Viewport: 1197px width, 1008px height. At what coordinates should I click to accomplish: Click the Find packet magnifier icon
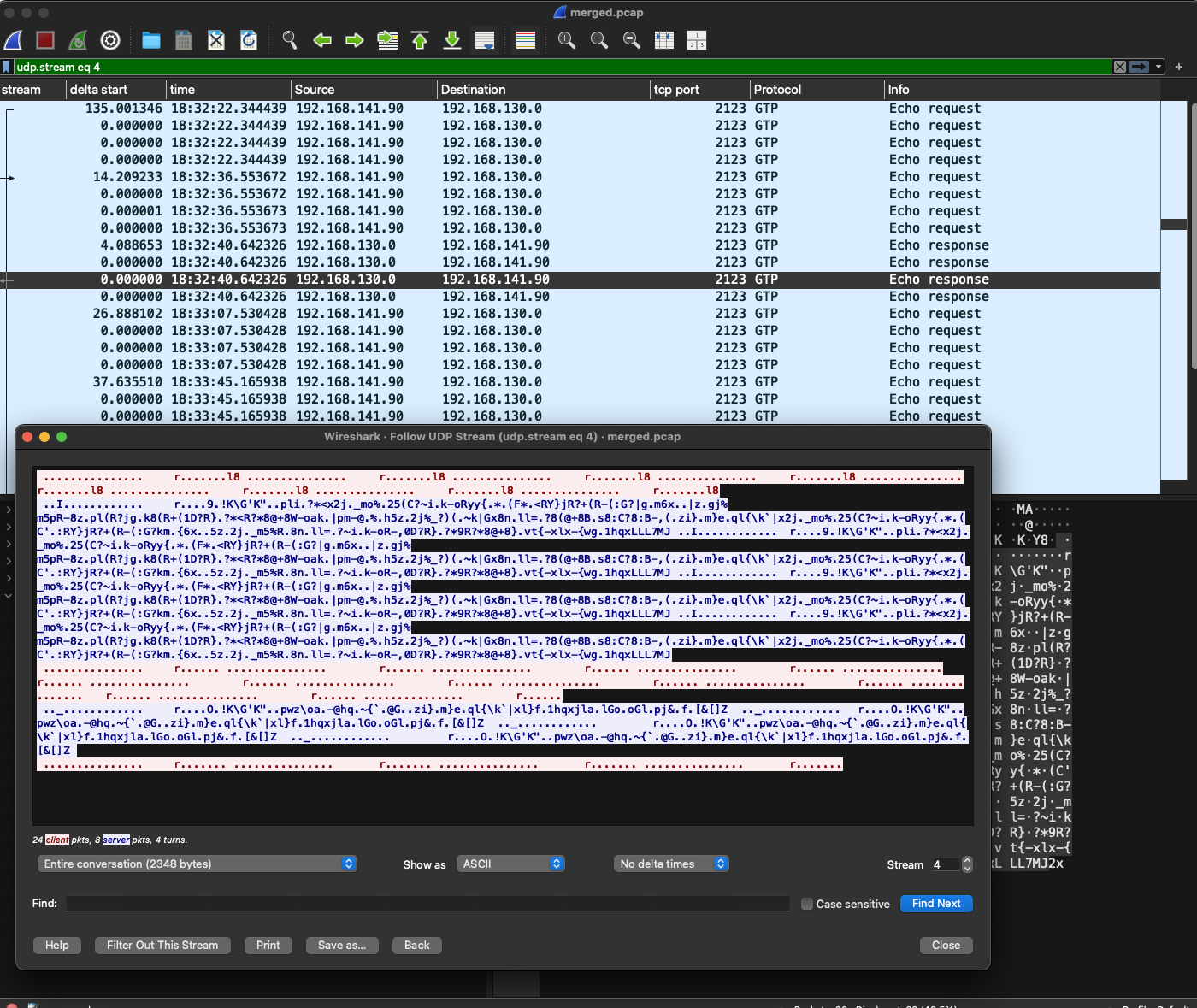pos(290,40)
